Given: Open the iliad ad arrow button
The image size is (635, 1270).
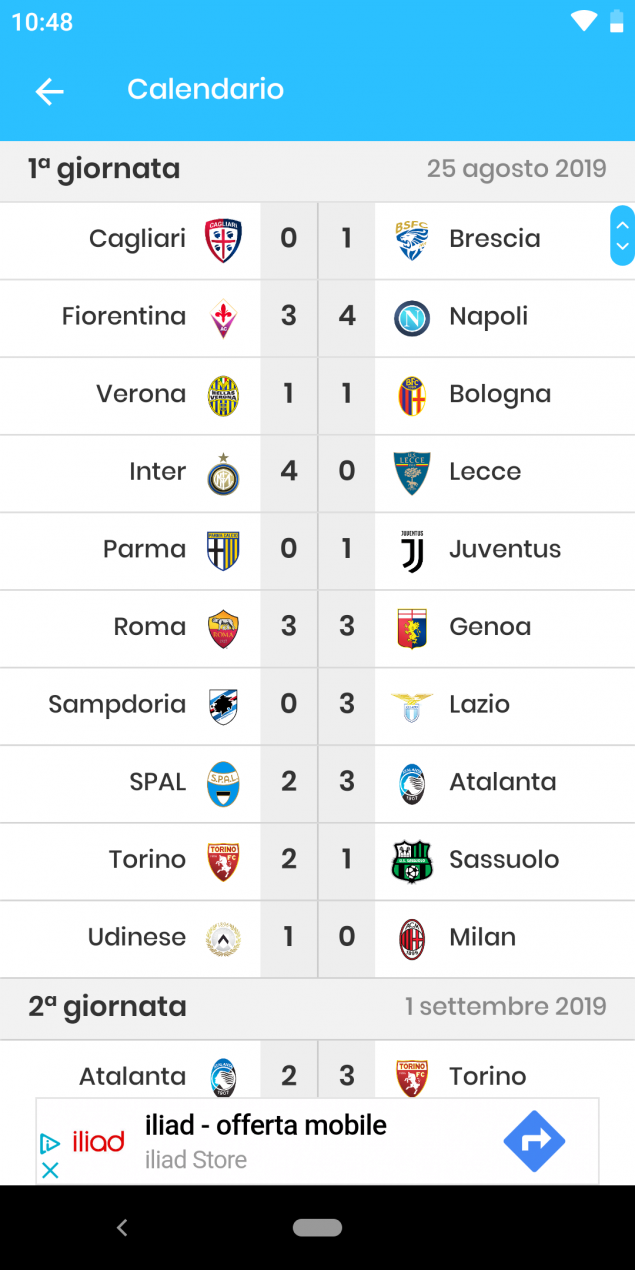Looking at the screenshot, I should (x=534, y=1141).
